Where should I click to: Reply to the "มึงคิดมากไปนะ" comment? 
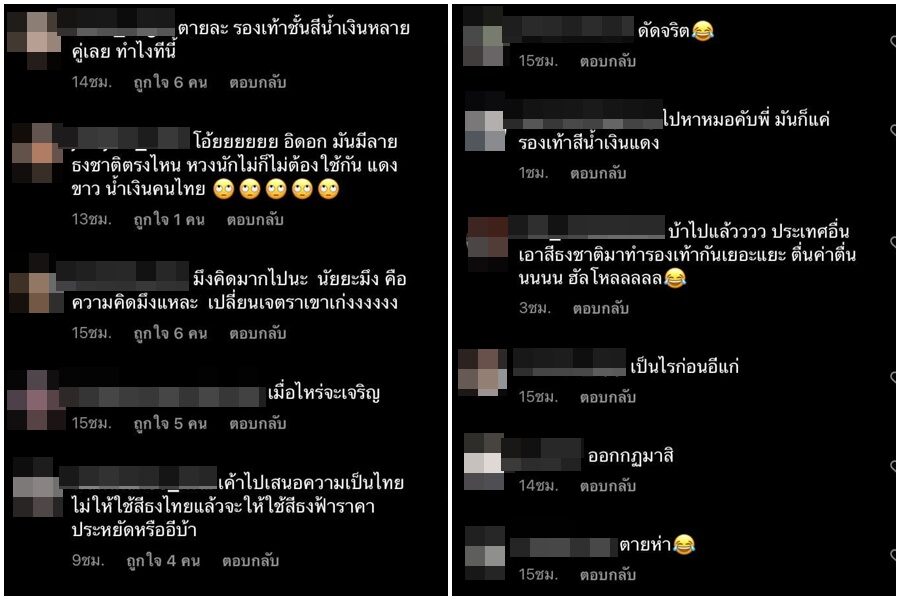click(x=258, y=334)
